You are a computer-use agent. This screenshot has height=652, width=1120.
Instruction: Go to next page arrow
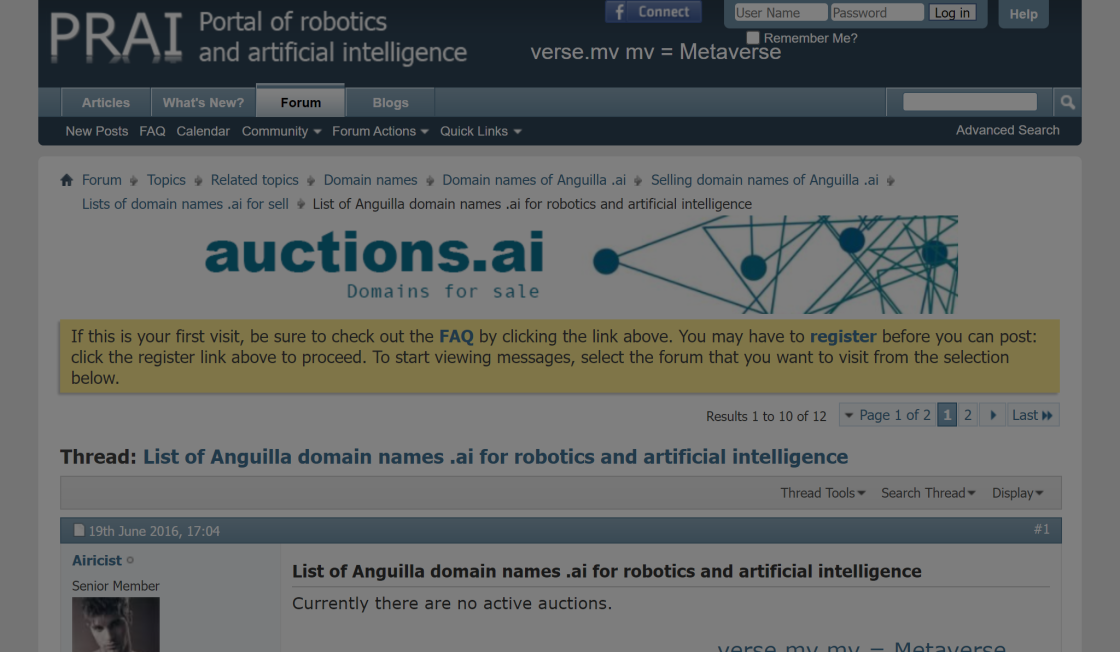pos(992,415)
